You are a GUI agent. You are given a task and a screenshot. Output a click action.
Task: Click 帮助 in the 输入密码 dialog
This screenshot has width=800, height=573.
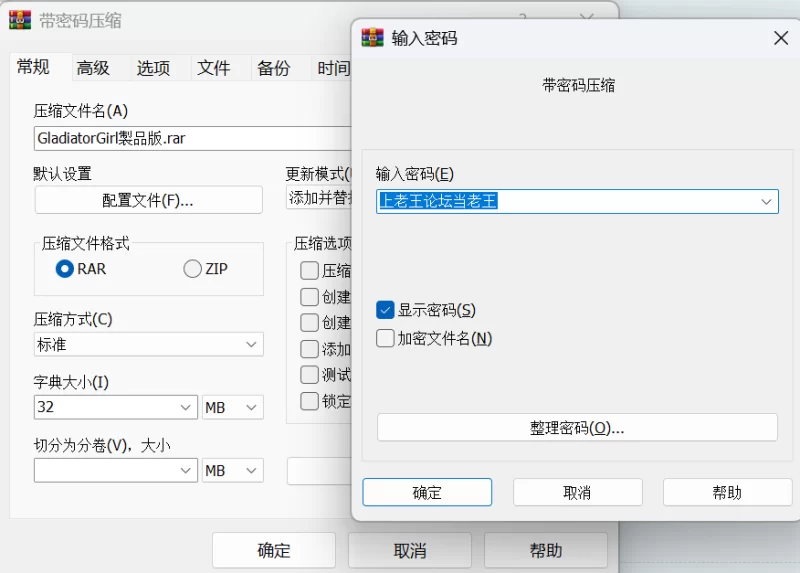click(x=727, y=492)
